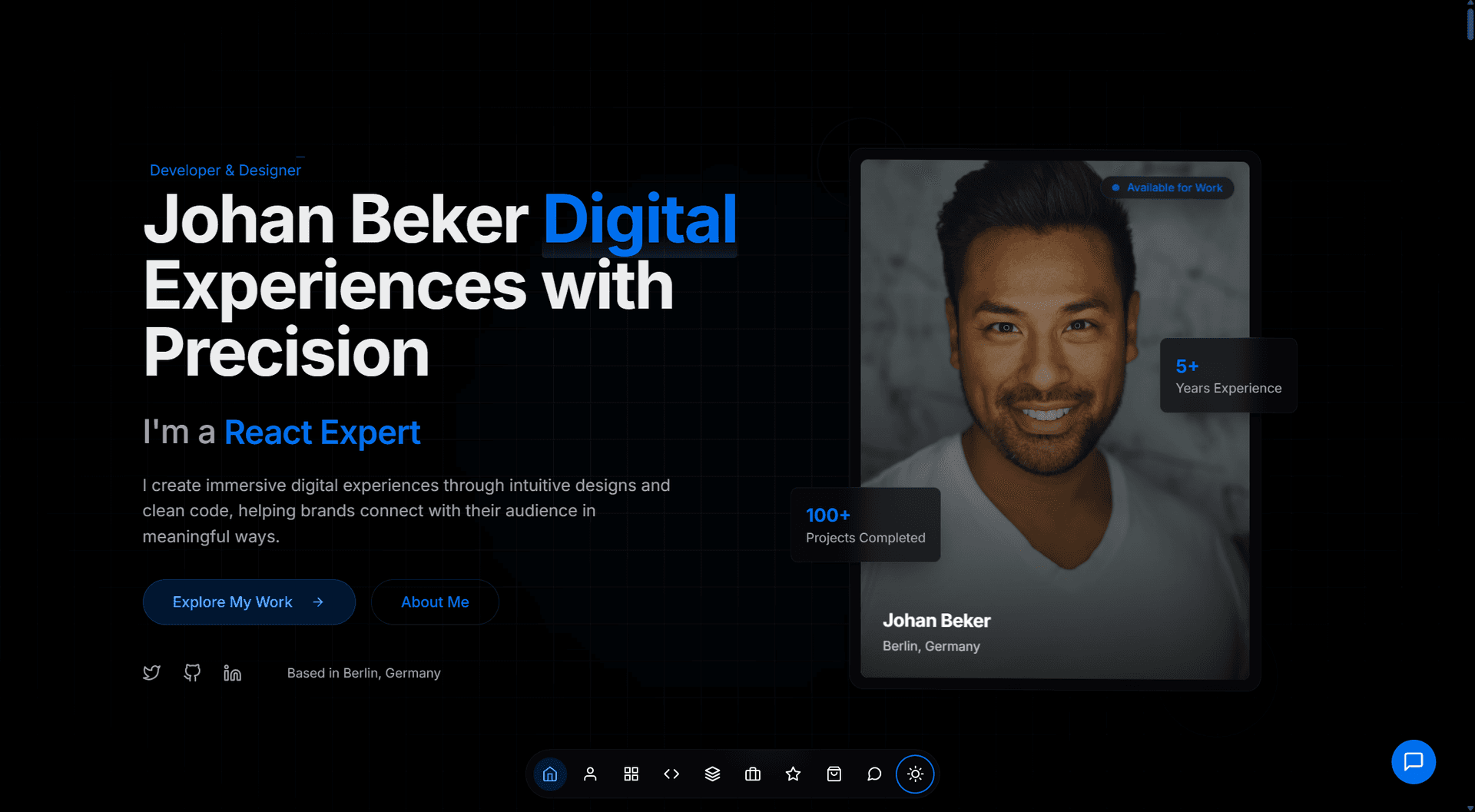Toggle light mode with the sun button
1475x812 pixels.
[x=915, y=774]
